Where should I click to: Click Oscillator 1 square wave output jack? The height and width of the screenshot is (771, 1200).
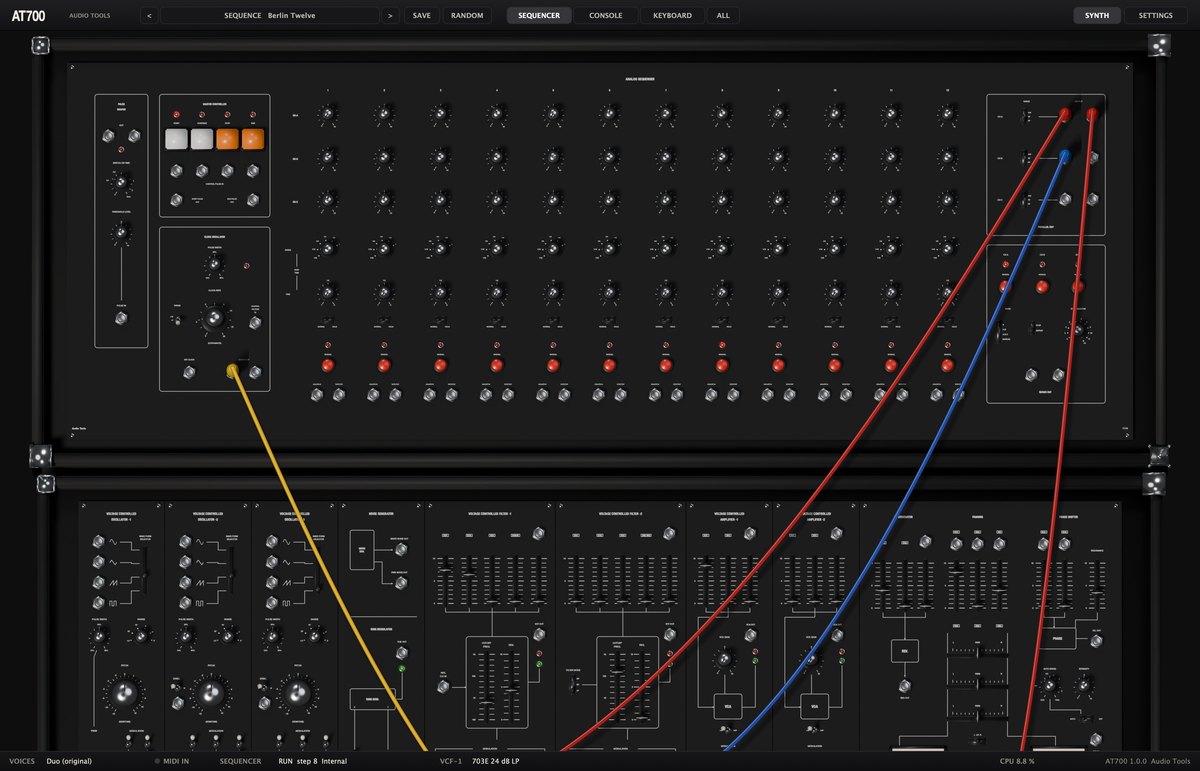(x=97, y=602)
